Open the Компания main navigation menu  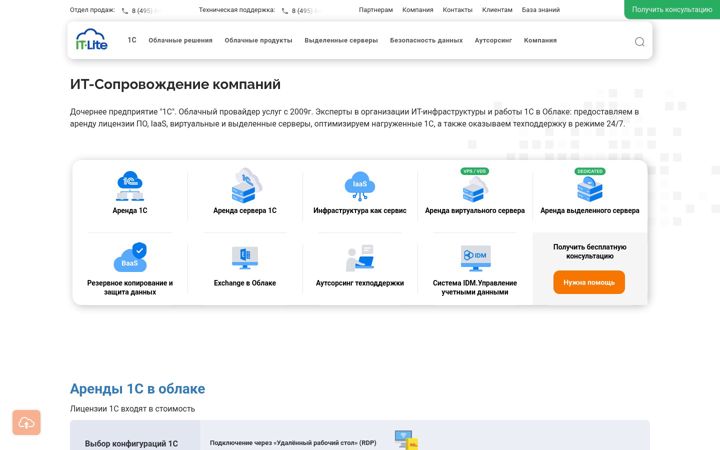coord(540,40)
